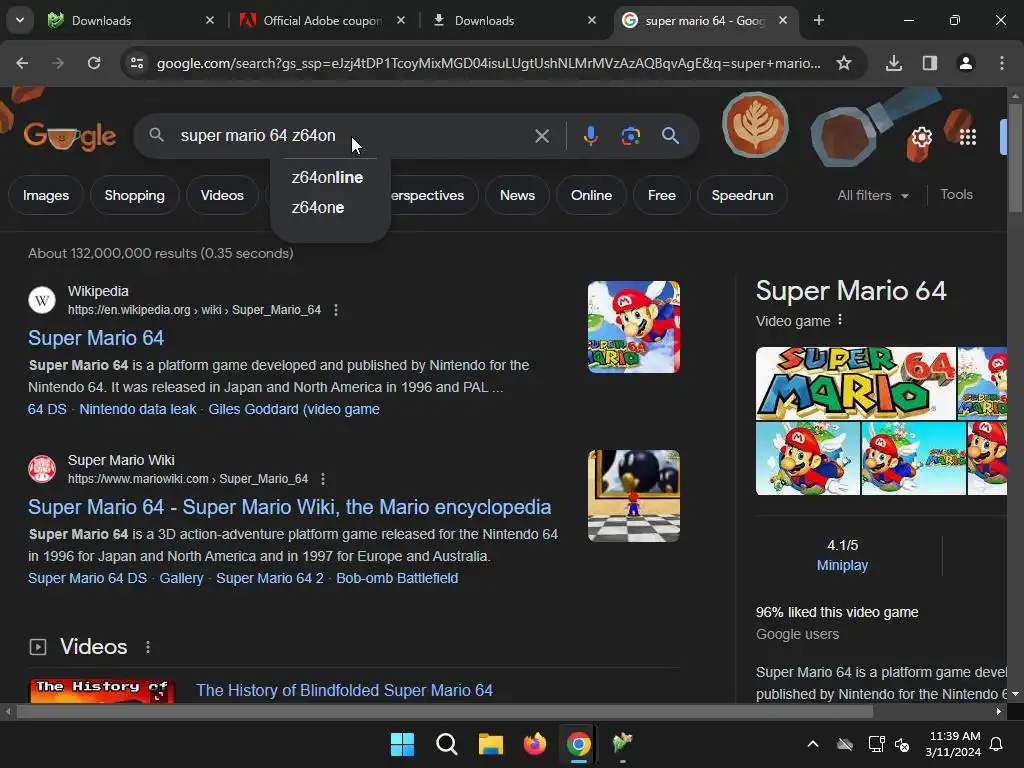Screen dimensions: 1024x768
Task: Click the Wikipedia result thumbnail image
Action: 633,327
